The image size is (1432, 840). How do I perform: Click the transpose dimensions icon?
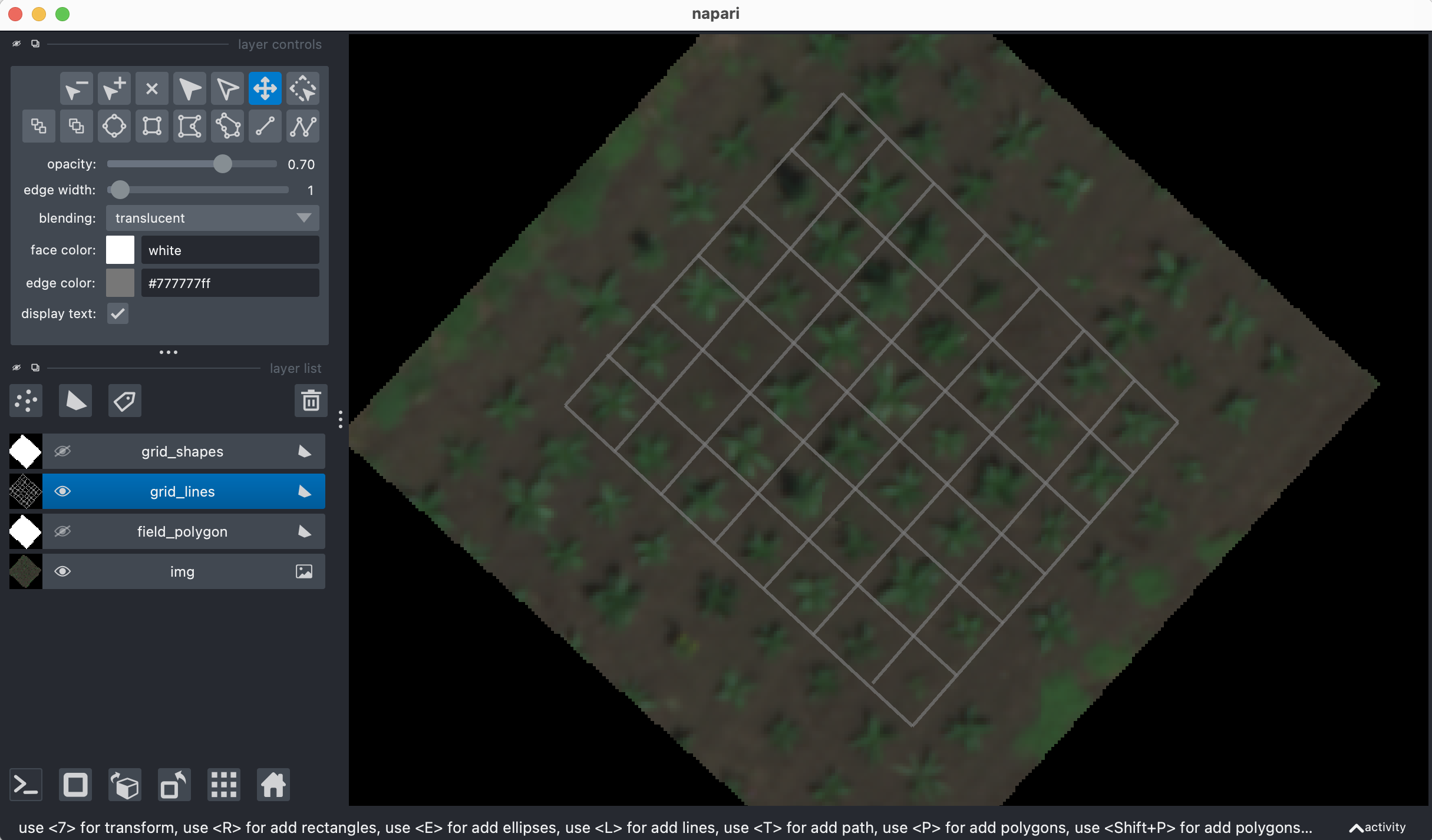point(174,785)
